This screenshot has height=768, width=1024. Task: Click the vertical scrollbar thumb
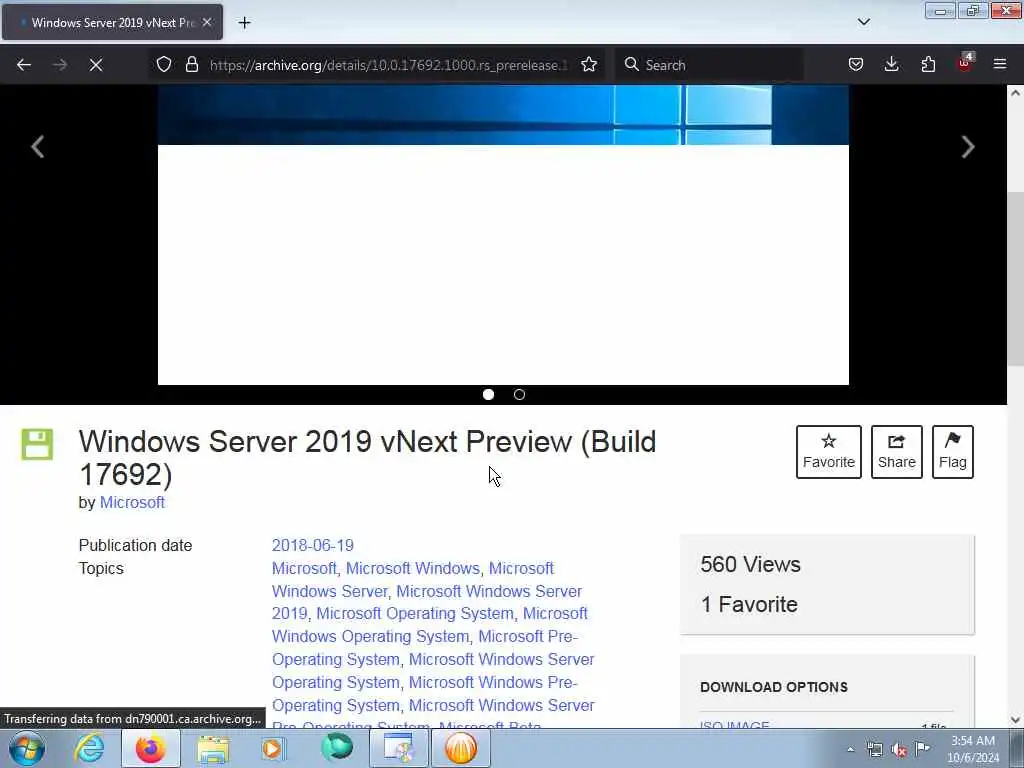[1015, 280]
